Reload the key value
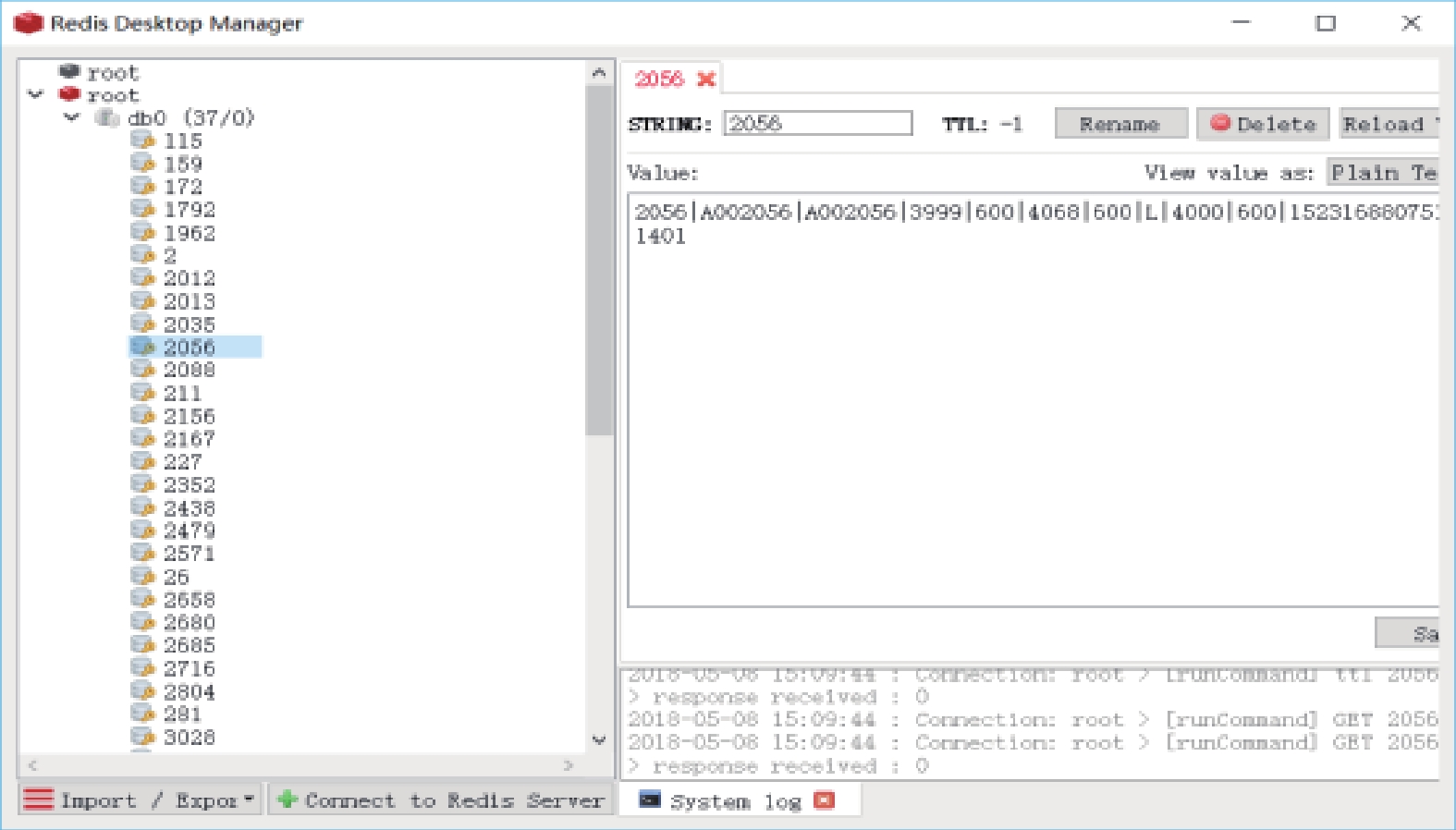 (x=1389, y=124)
